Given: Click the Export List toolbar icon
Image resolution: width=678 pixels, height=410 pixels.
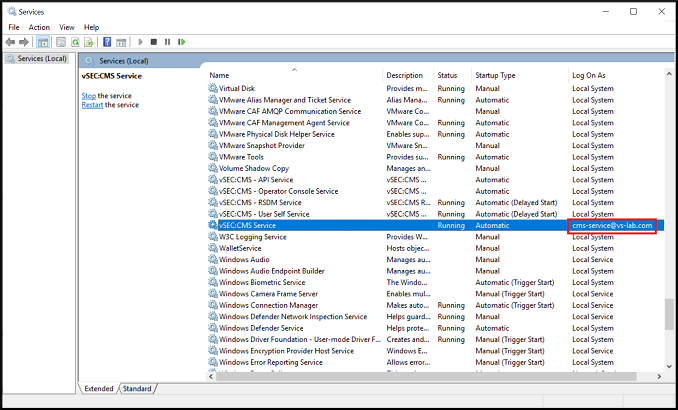Looking at the screenshot, I should (89, 42).
